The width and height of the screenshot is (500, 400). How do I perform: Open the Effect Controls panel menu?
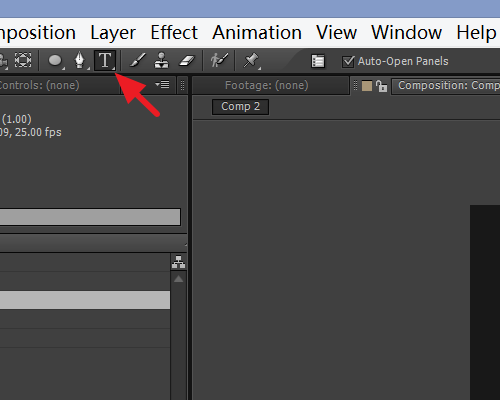coord(163,85)
